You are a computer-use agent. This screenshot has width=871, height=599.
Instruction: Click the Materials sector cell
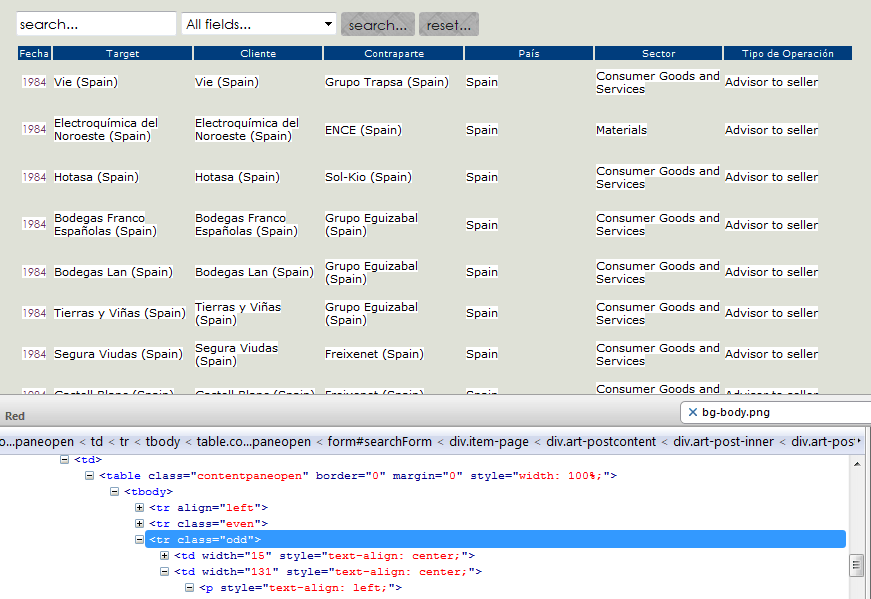[622, 130]
